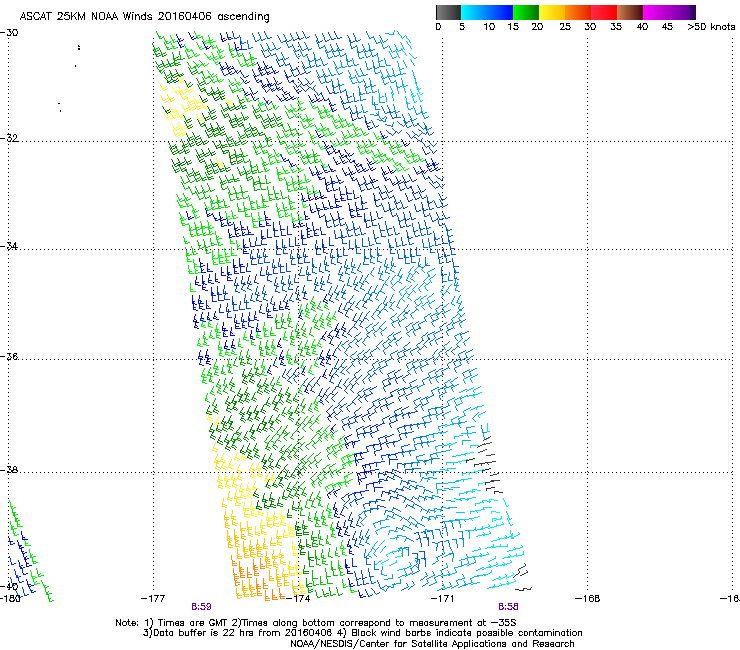
Task: Click the cyan-blue 5-15 knots color swatch
Action: (x=487, y=12)
